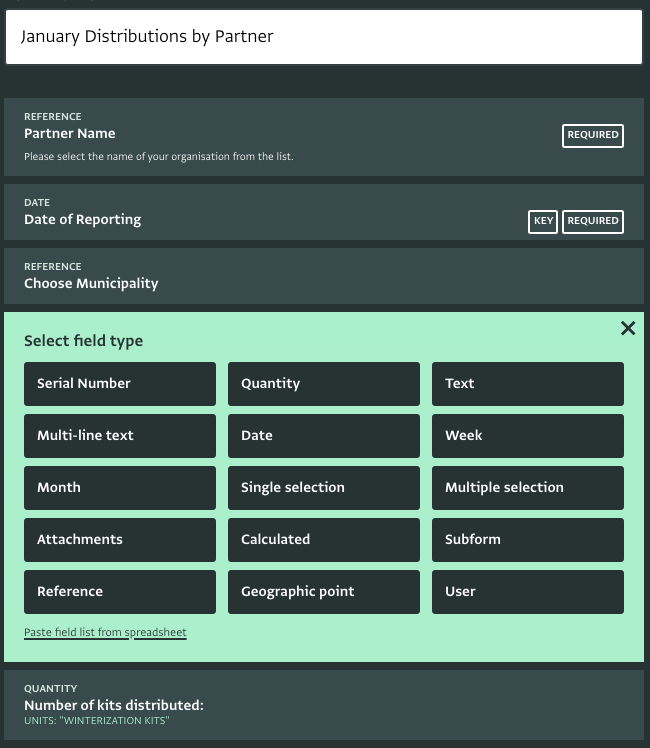Image resolution: width=650 pixels, height=748 pixels.
Task: Choose the Quantity field type
Action: [x=324, y=384]
